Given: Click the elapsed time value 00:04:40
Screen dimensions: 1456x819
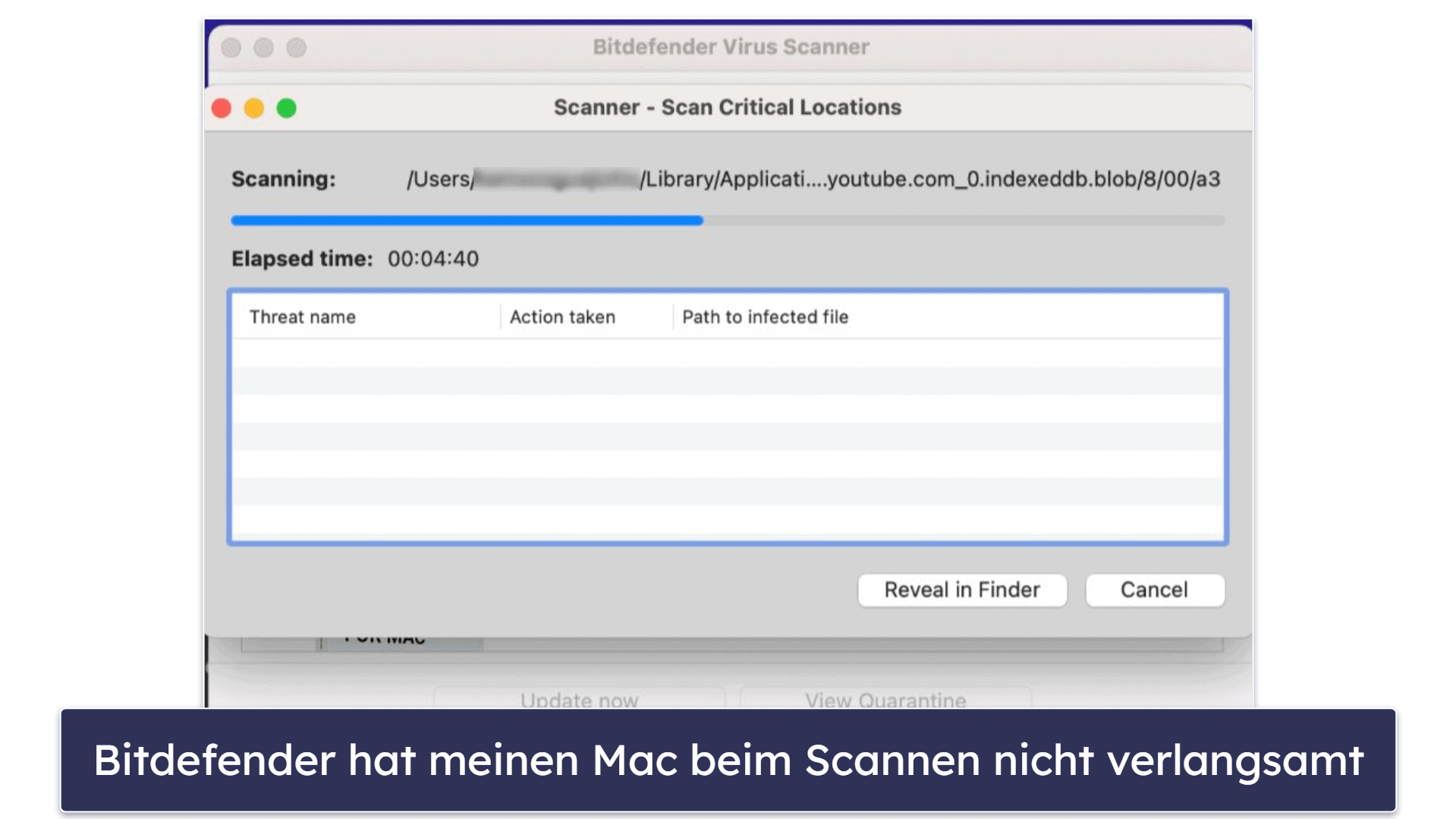Looking at the screenshot, I should coord(433,259).
